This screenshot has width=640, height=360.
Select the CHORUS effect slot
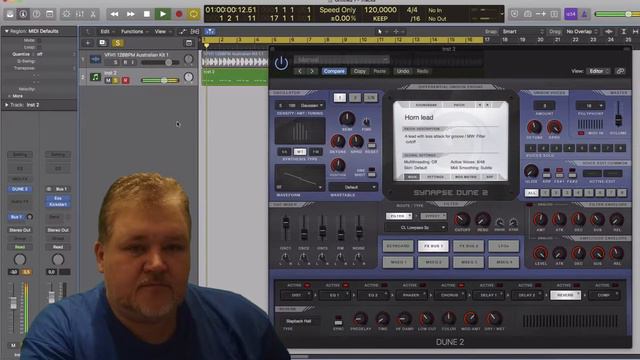[x=449, y=295]
